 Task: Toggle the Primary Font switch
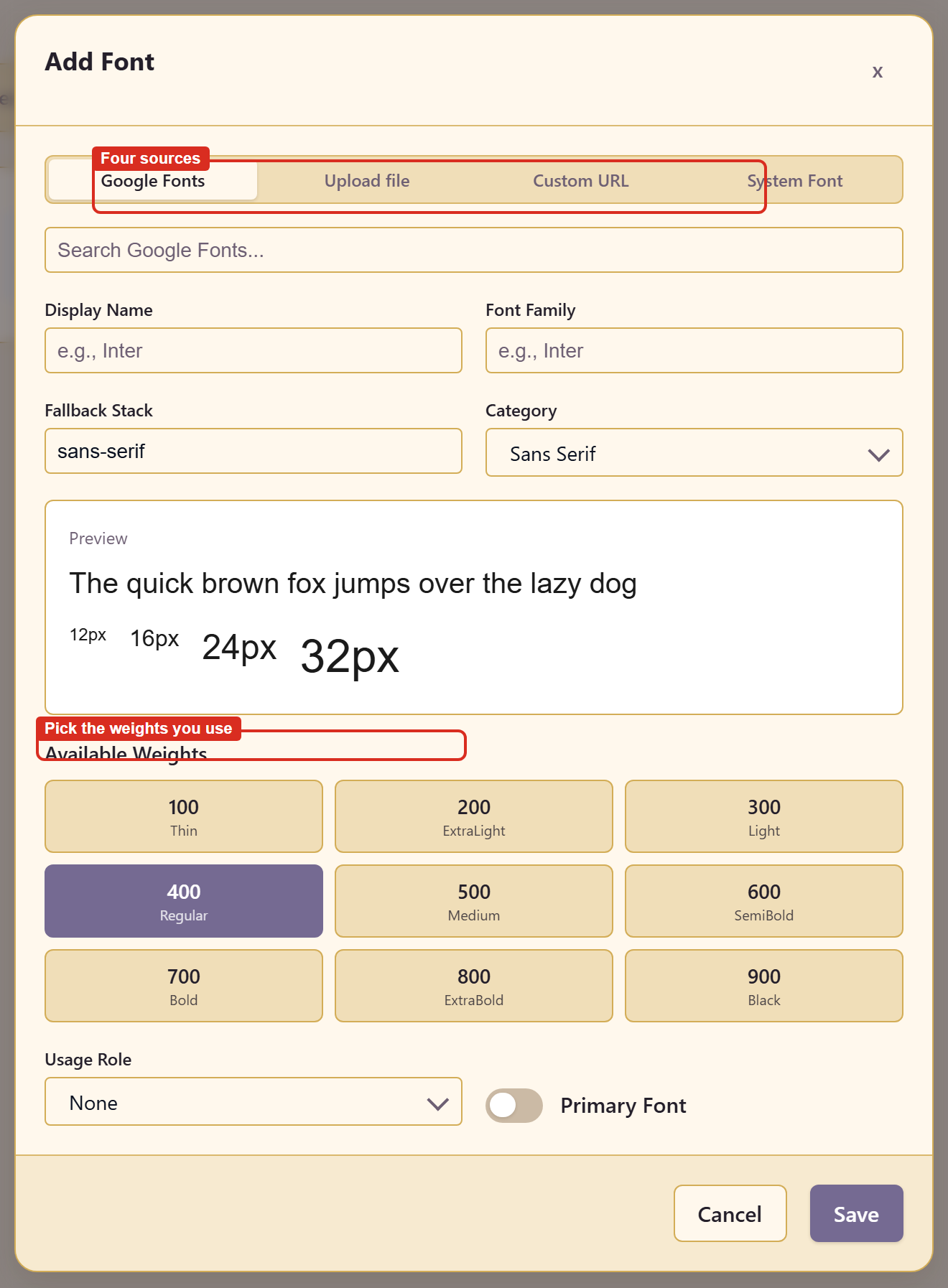coord(514,1105)
